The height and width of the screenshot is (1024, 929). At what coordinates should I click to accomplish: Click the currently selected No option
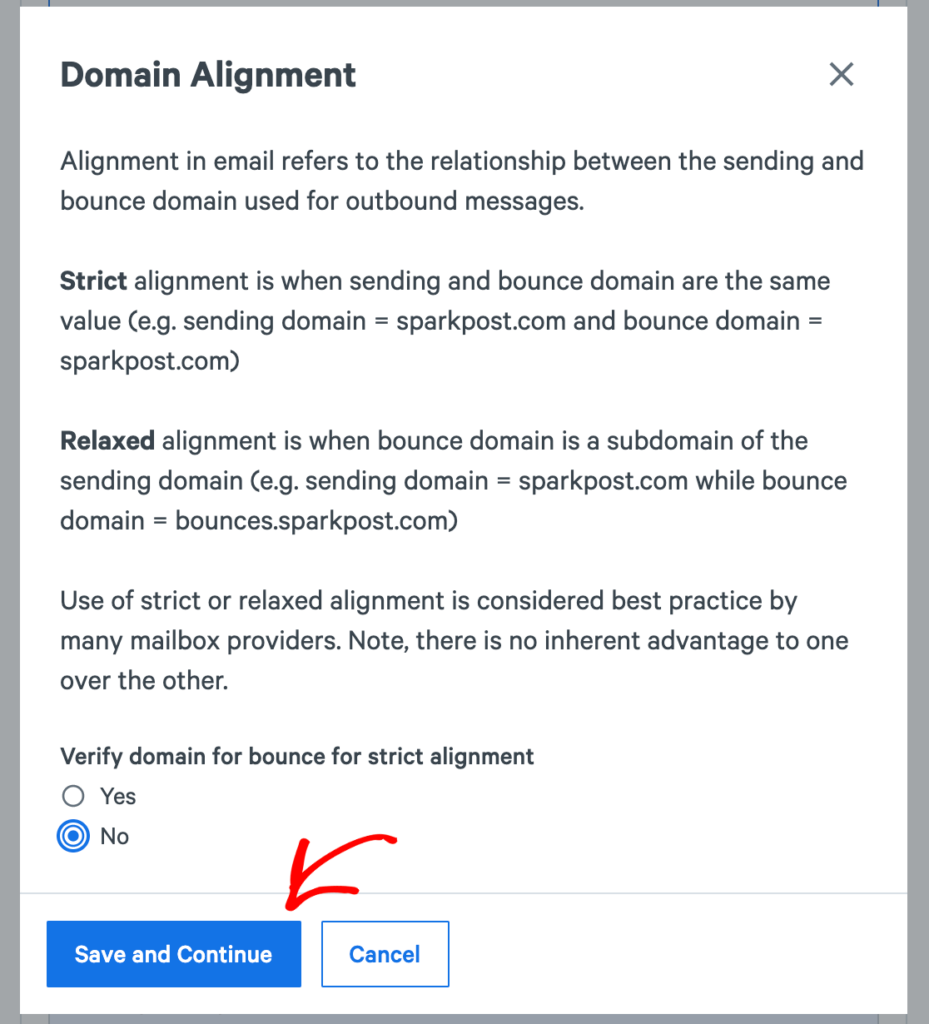tap(72, 836)
